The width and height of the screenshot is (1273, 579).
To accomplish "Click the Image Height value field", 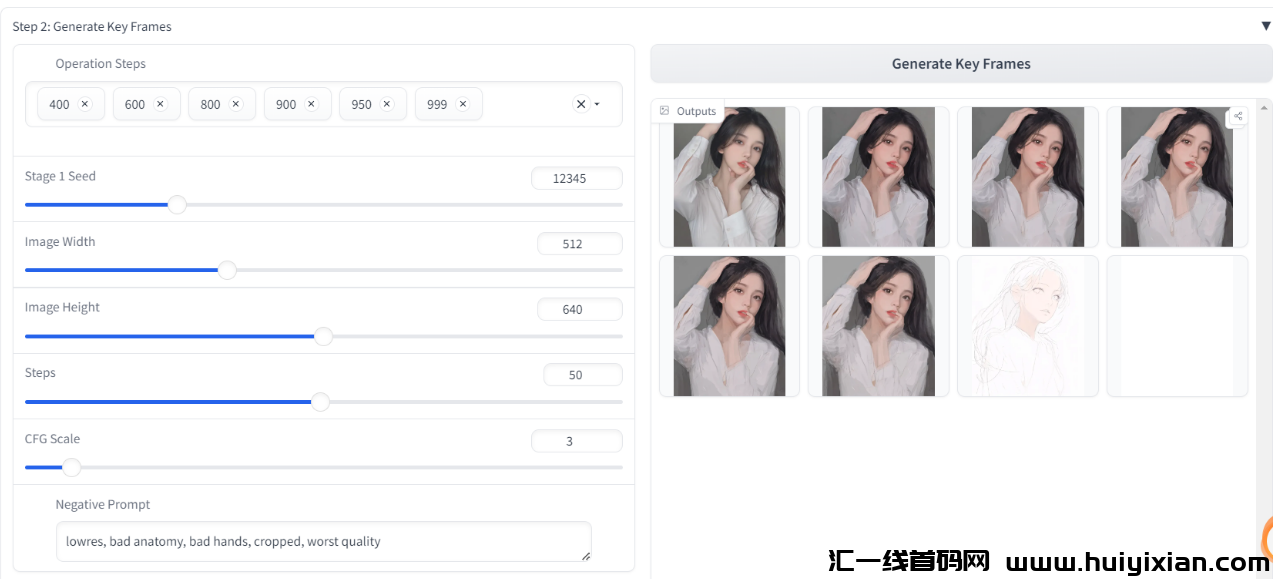I will pos(579,310).
